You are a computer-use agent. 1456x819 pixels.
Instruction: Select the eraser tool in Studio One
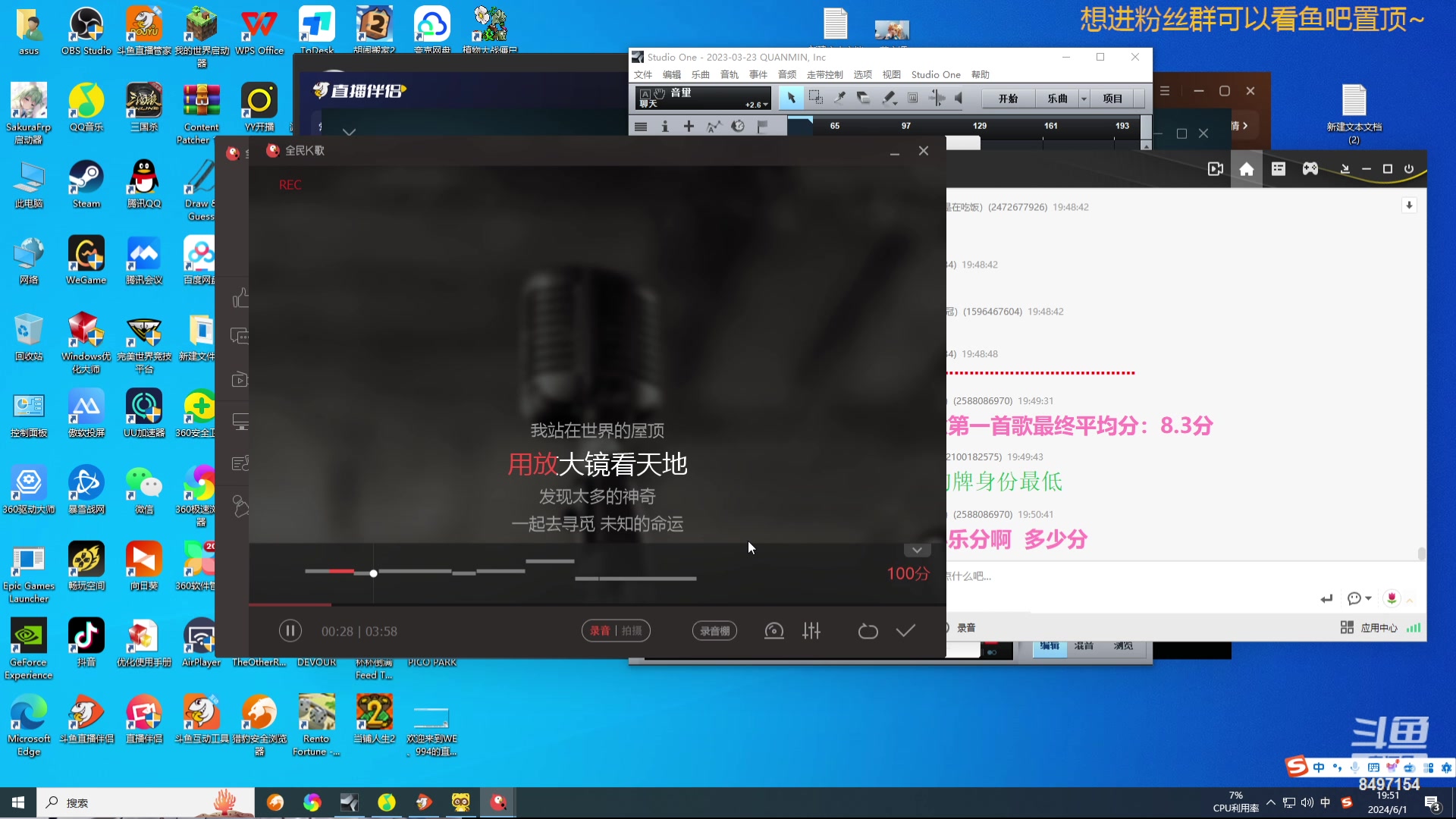tap(864, 98)
